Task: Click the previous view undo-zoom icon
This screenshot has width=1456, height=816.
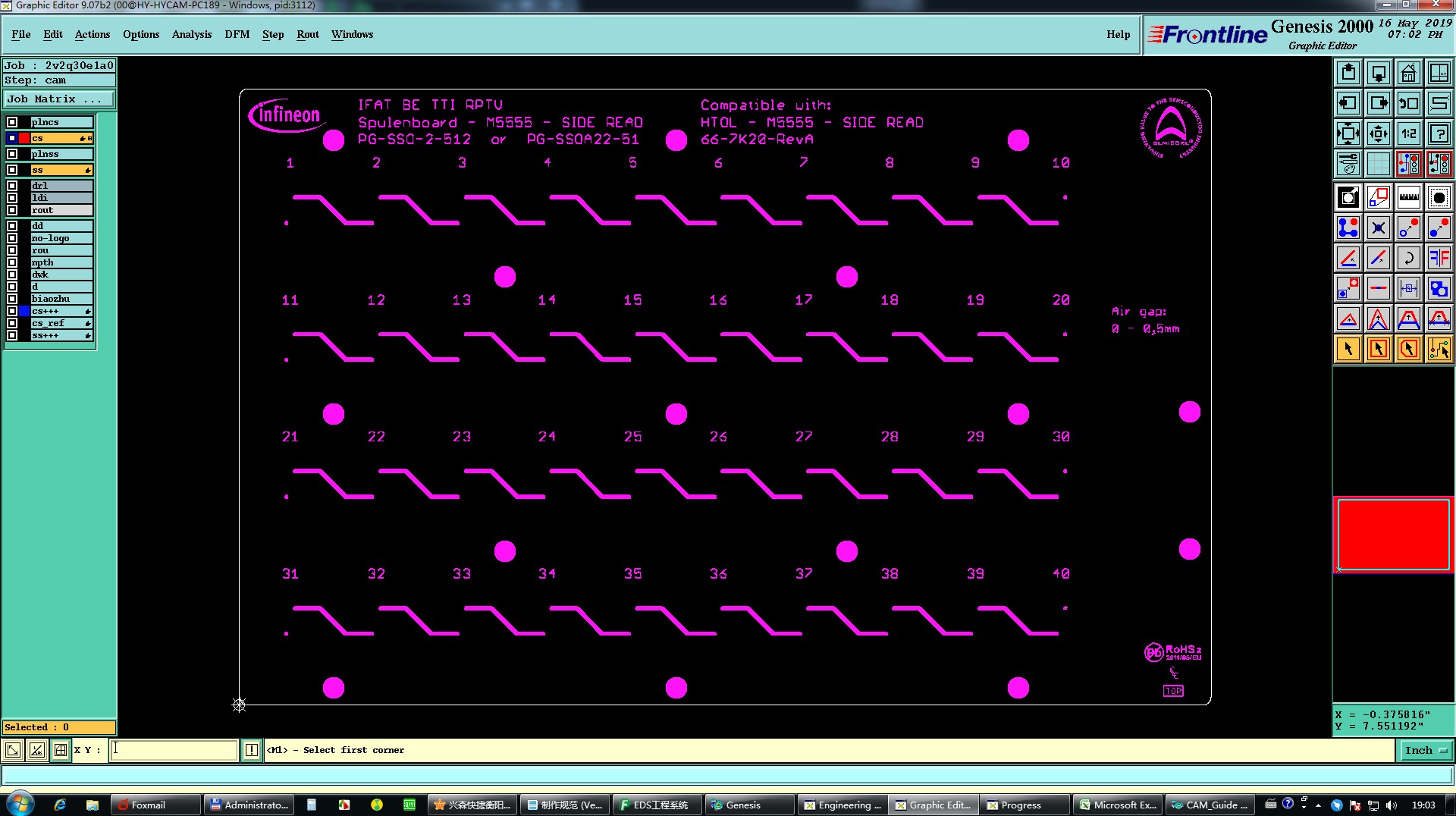Action: tap(1408, 103)
